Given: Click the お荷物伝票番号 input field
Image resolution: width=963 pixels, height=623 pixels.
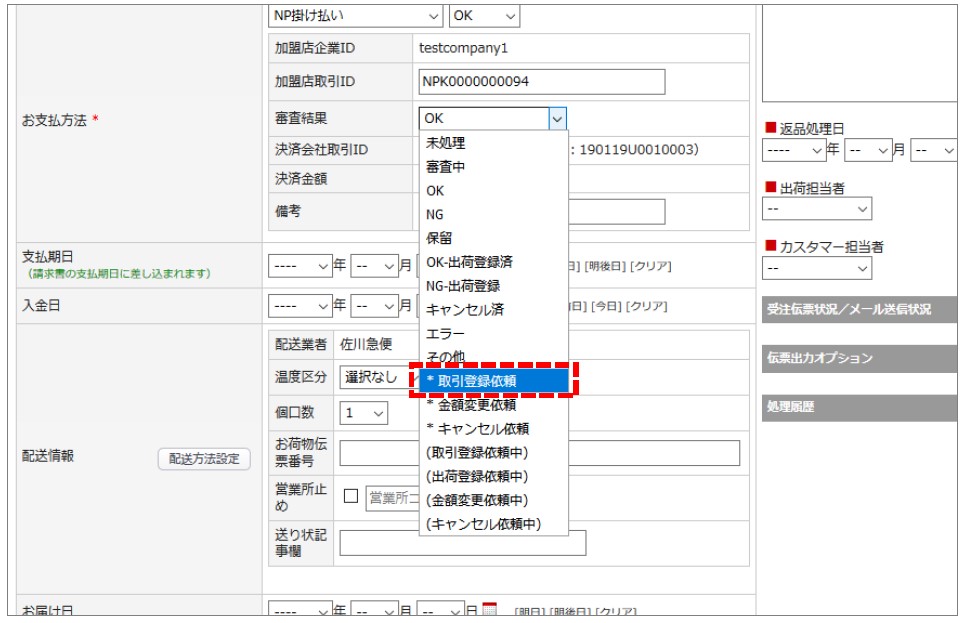Looking at the screenshot, I should [x=539, y=453].
